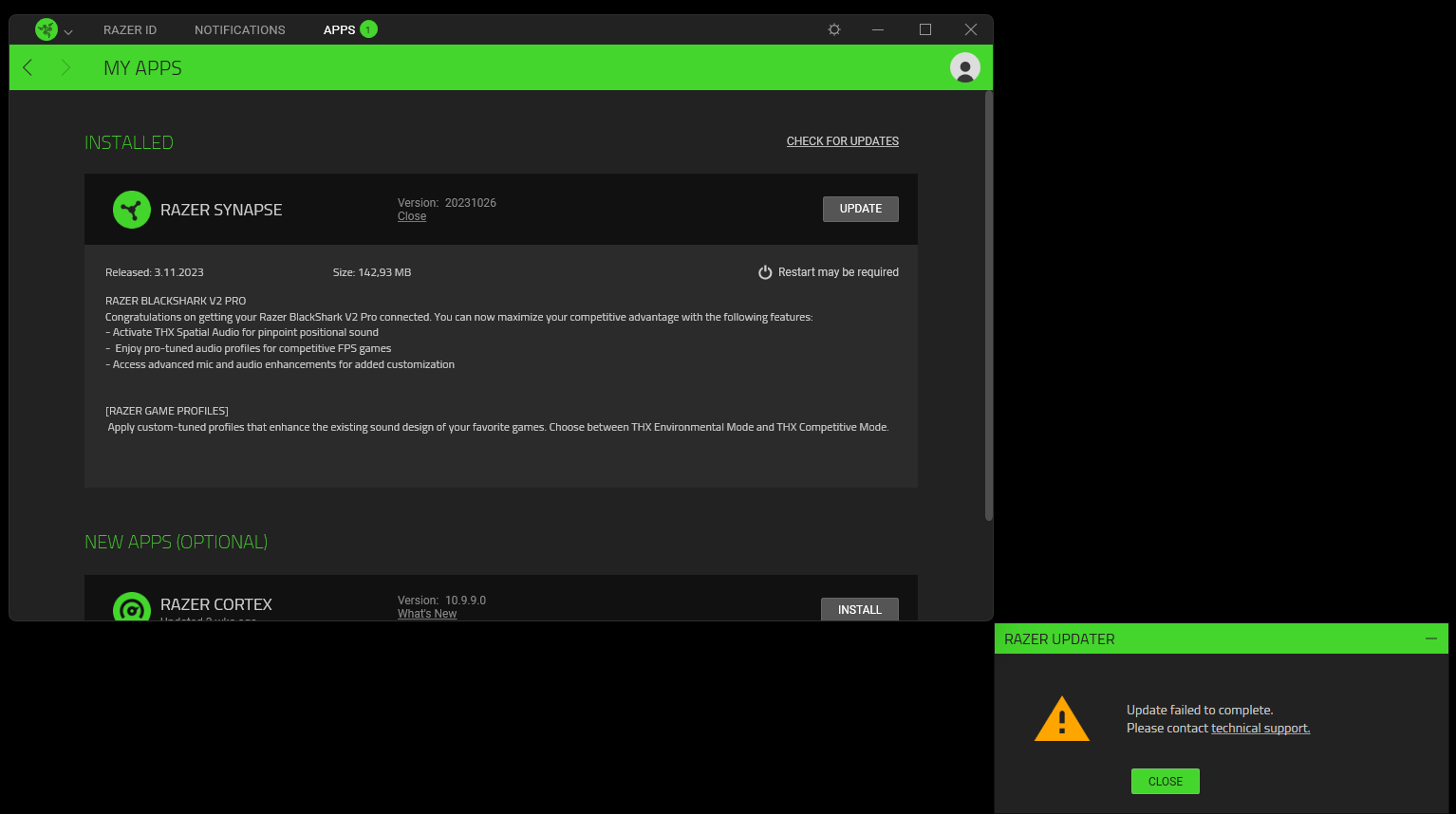Update Razer Synapse
This screenshot has height=814, width=1456.
pos(861,209)
